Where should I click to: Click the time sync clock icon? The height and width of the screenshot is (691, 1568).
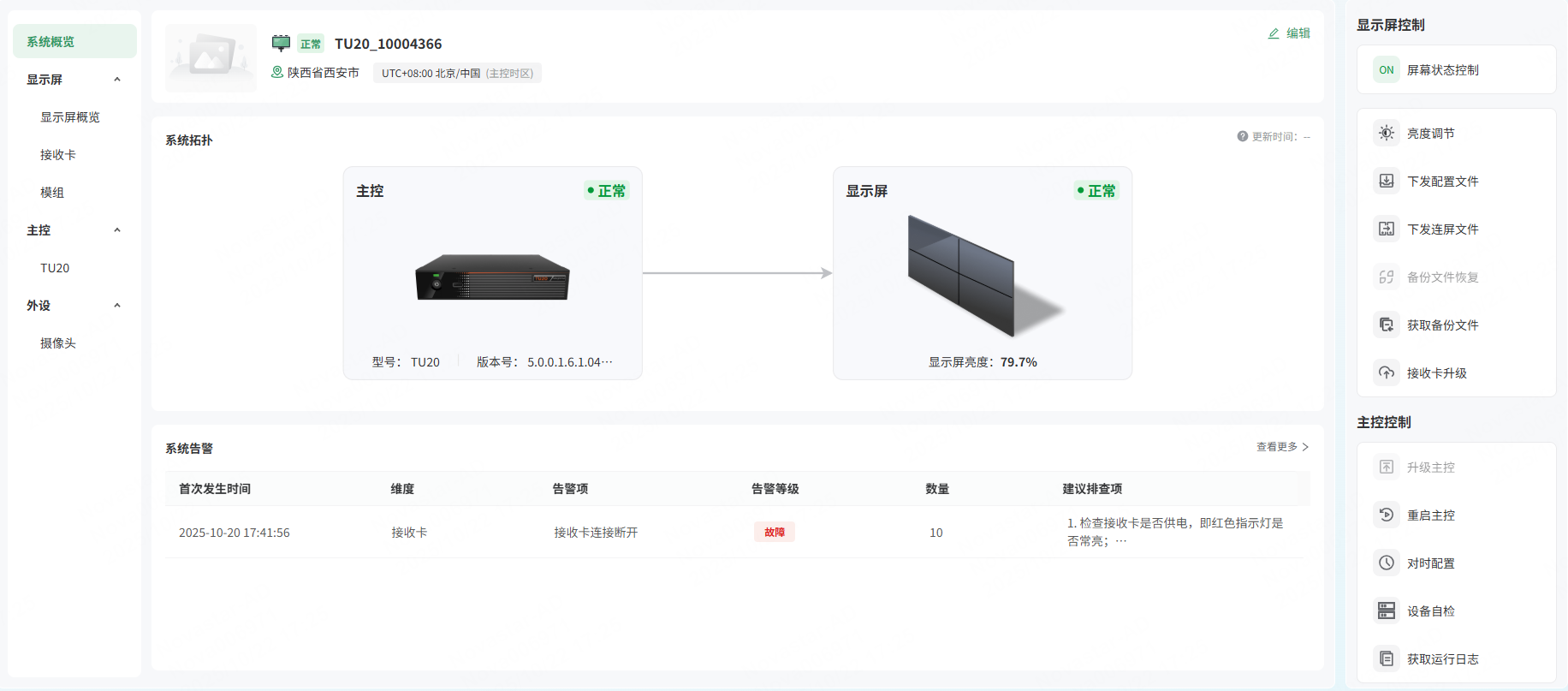[1386, 563]
